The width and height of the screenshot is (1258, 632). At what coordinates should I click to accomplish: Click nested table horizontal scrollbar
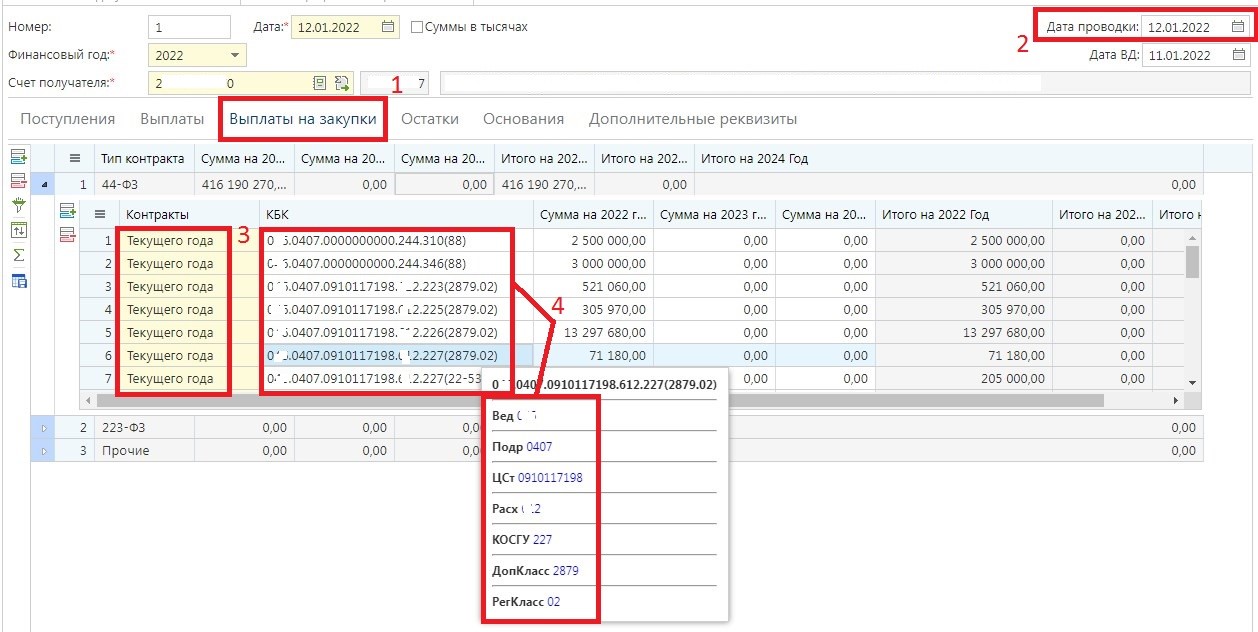[x=602, y=400]
